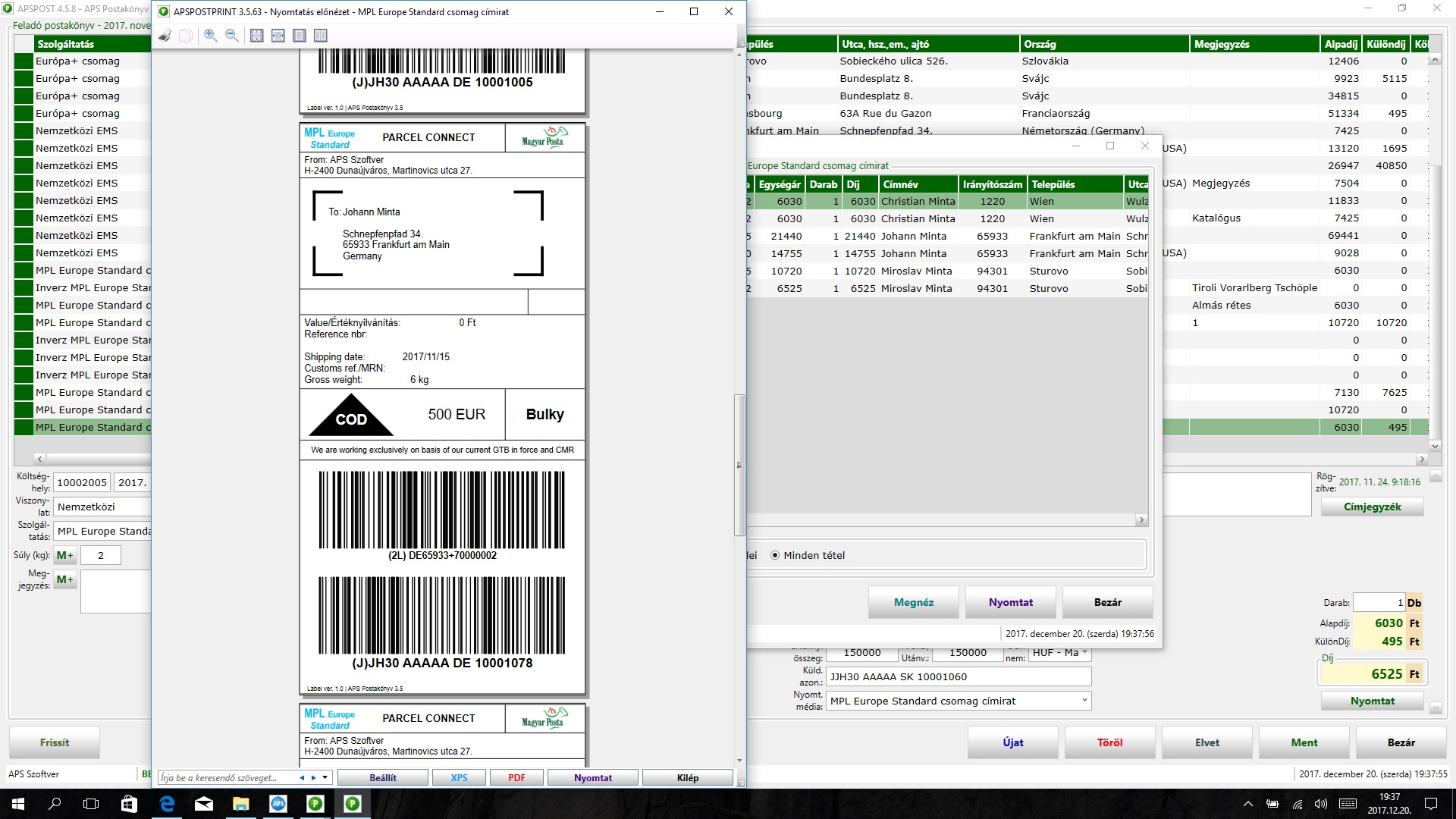The width and height of the screenshot is (1456, 819).
Task: Click M+ button next to Súly field
Action: point(65,555)
